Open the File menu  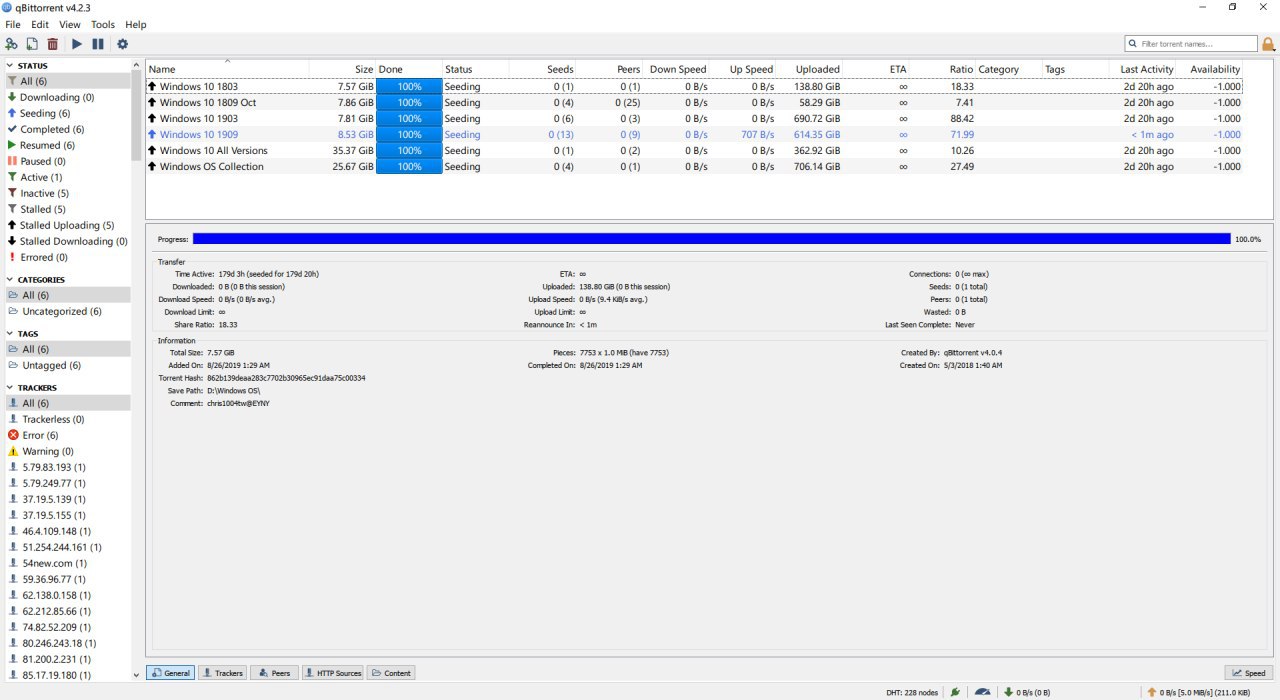coord(13,24)
